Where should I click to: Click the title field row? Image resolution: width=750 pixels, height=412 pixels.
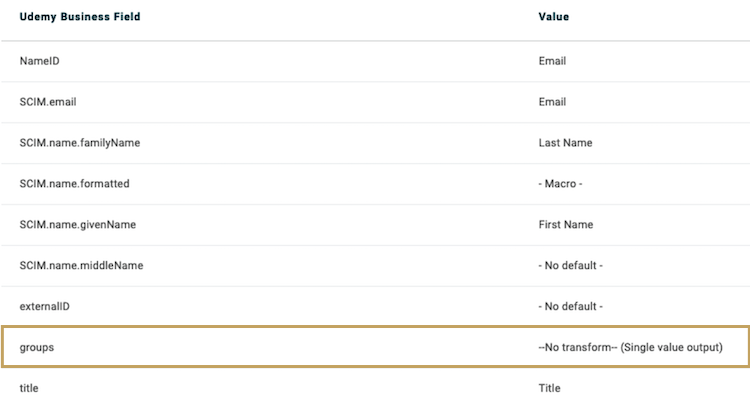[29, 388]
